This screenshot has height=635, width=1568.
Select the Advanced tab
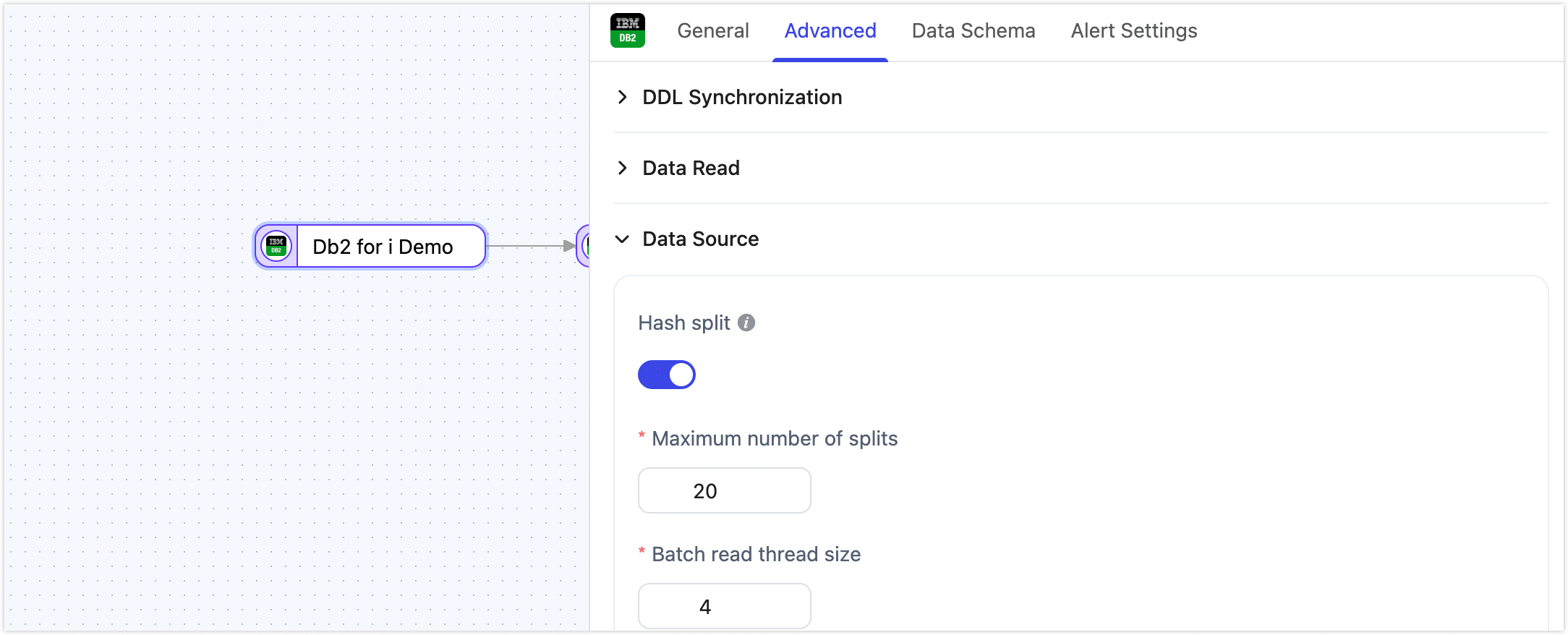coord(830,30)
